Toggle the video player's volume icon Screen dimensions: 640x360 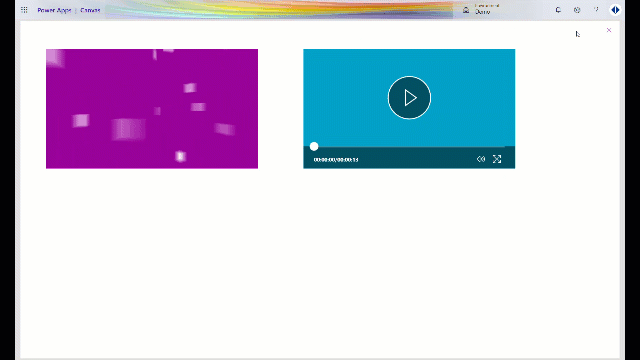481,159
